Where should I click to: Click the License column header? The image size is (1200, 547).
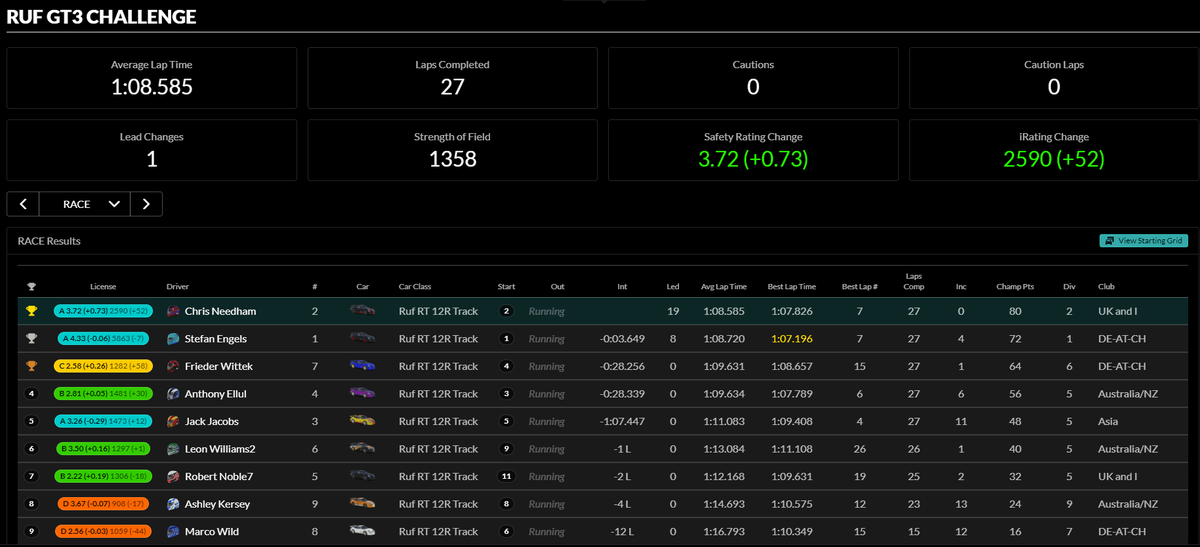(103, 286)
